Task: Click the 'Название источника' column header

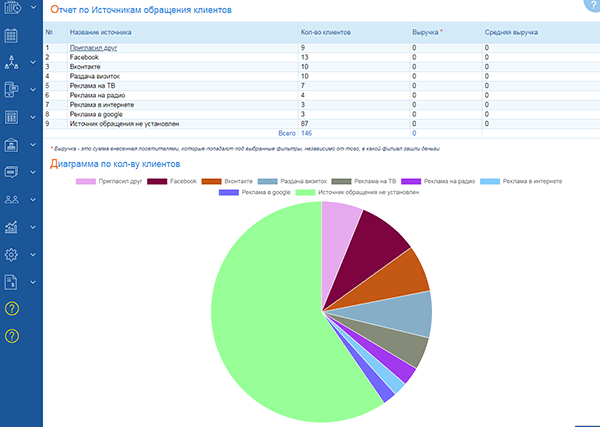Action: coord(101,32)
